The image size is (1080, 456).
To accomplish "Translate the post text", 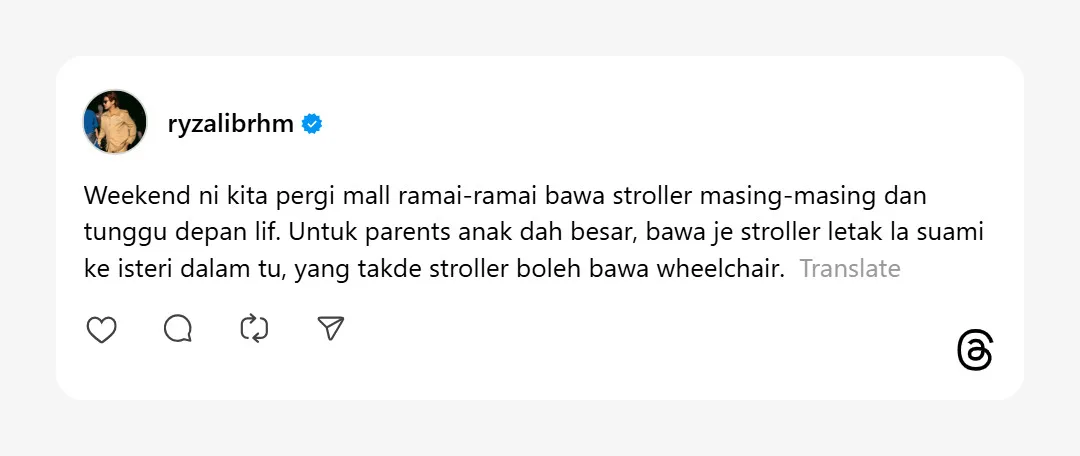I will (x=850, y=269).
